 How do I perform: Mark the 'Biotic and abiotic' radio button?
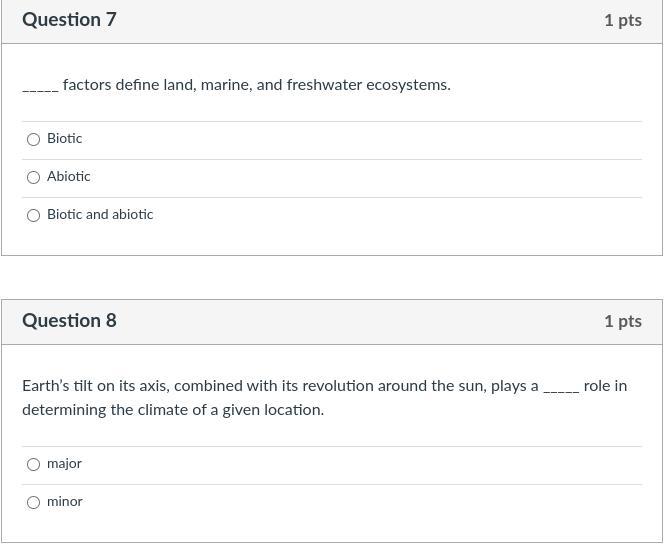point(33,216)
